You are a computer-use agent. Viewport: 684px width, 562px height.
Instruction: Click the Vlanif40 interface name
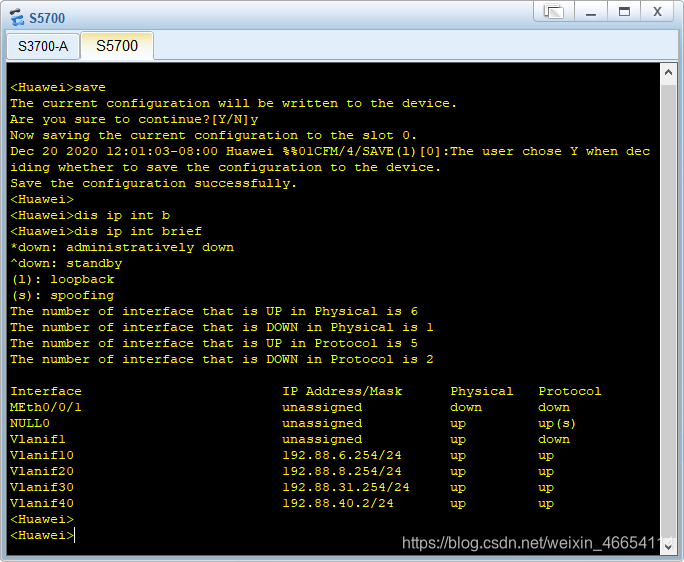42,504
